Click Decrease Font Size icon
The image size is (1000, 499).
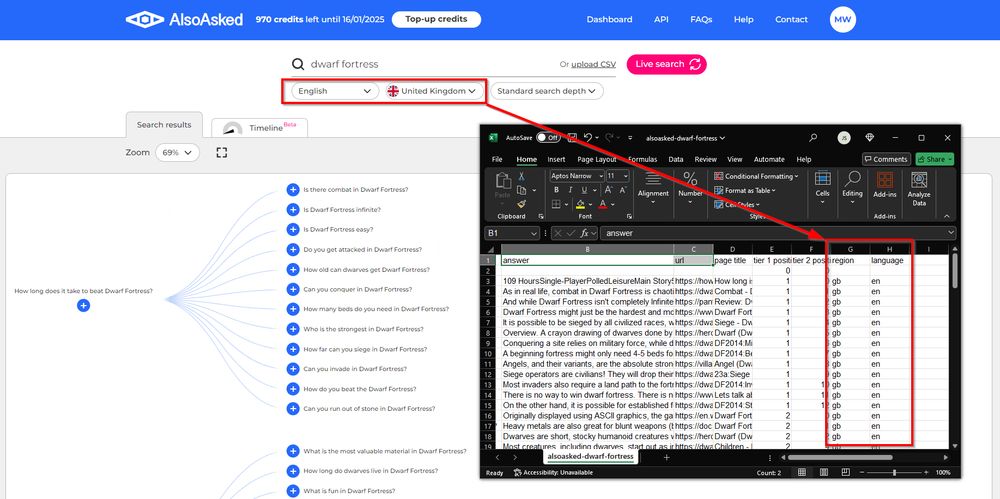coord(622,190)
